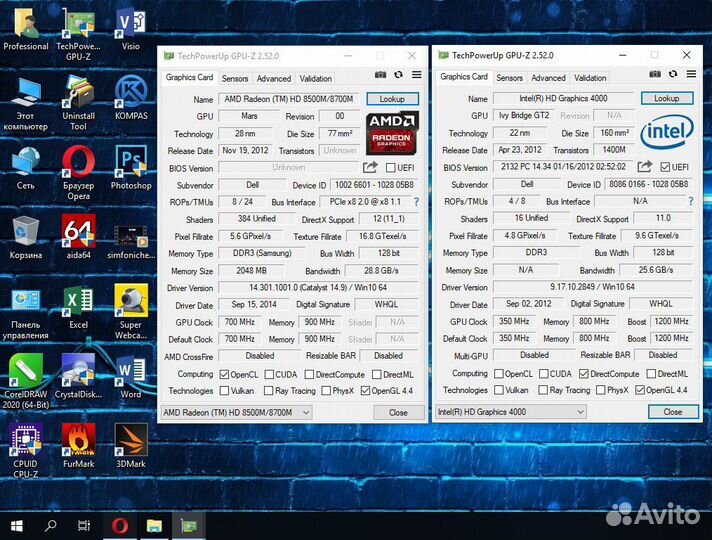Open hamburger menu in Intel GPU-Z window
The height and width of the screenshot is (540, 712).
point(691,74)
